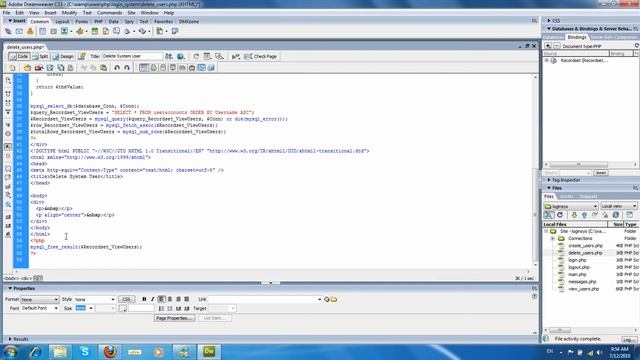Toggle Align Center in Properties
The image size is (640, 360).
(x=170, y=299)
